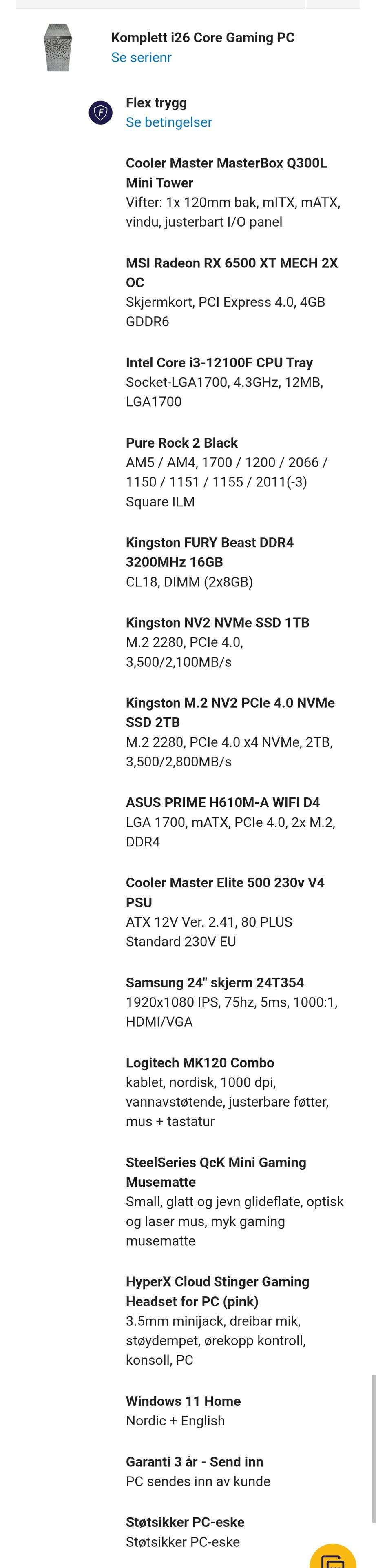
Task: Select Kingston FURY Beast DDR4 memory
Action: pyautogui.click(x=210, y=552)
